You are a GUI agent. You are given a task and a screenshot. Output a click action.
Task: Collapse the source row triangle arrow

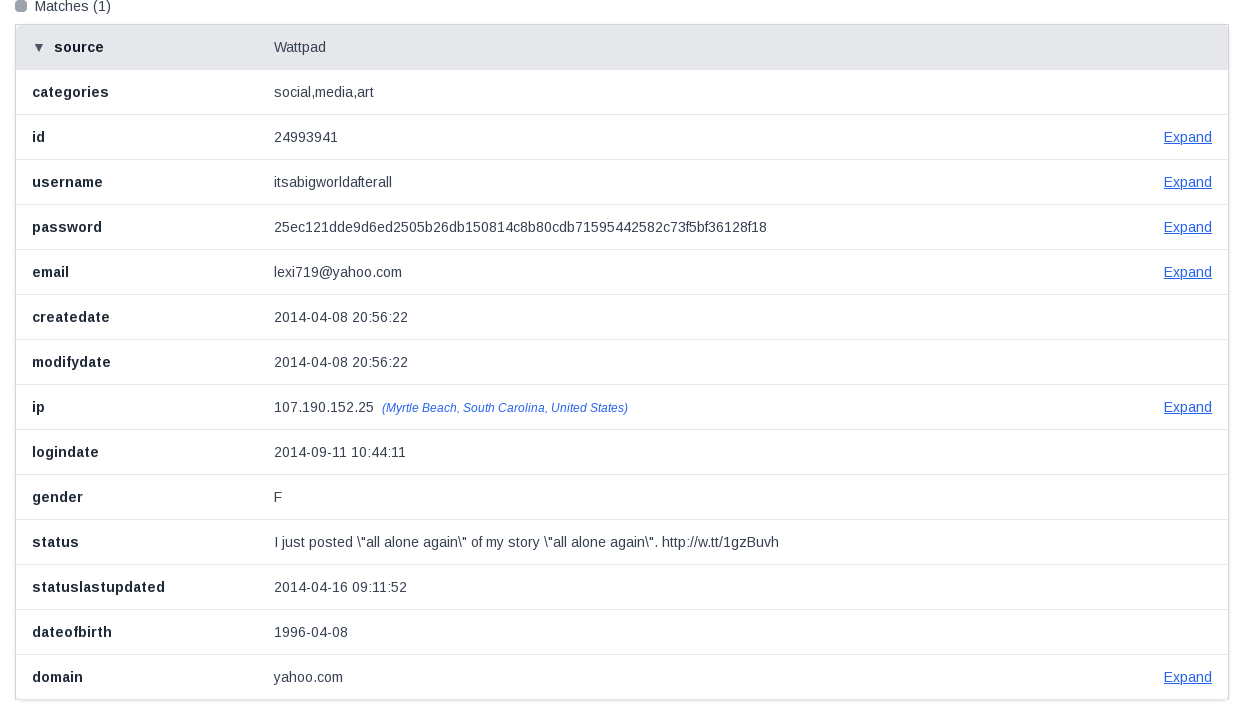click(39, 47)
